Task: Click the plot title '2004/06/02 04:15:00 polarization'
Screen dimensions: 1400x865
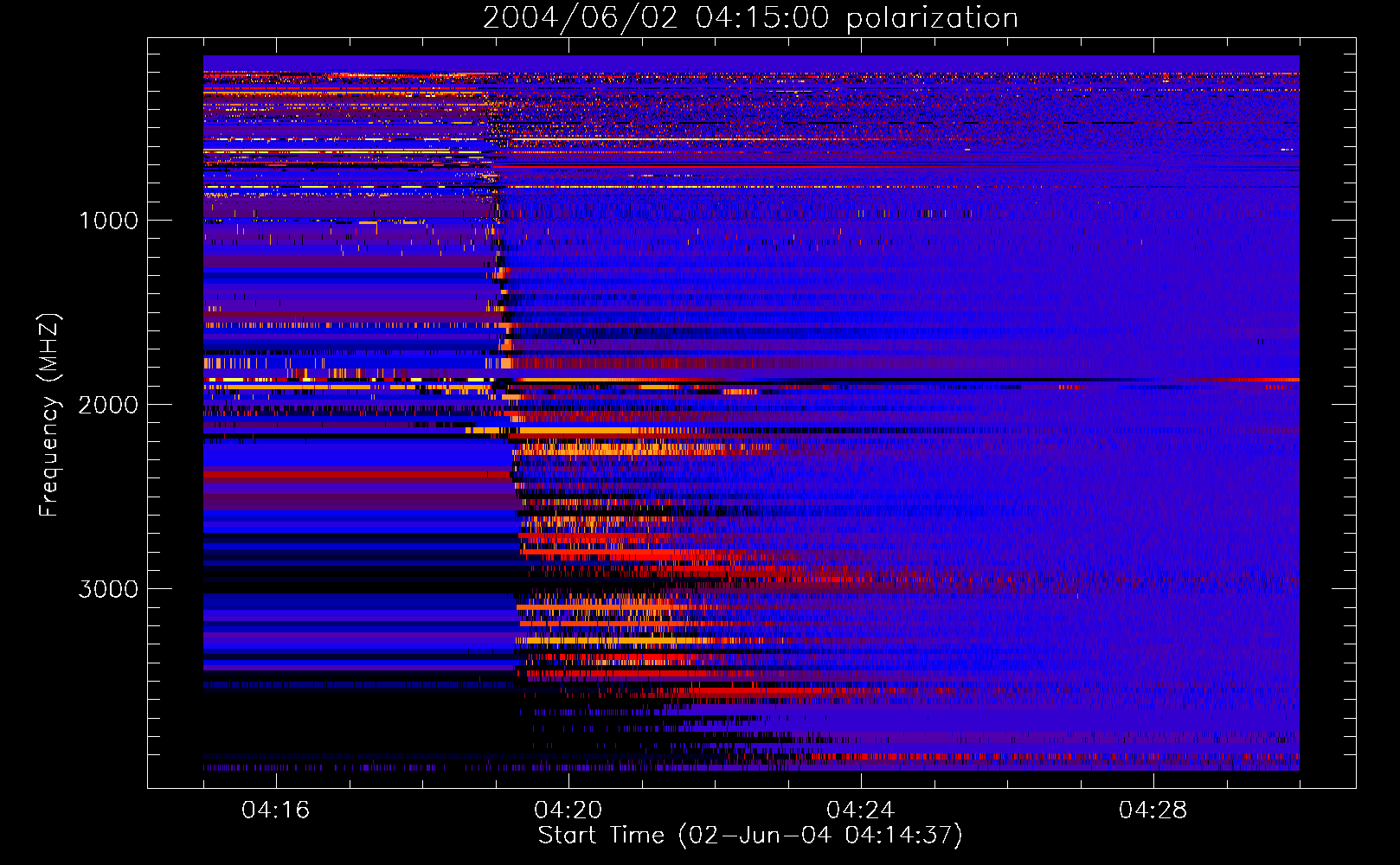Action: [750, 18]
